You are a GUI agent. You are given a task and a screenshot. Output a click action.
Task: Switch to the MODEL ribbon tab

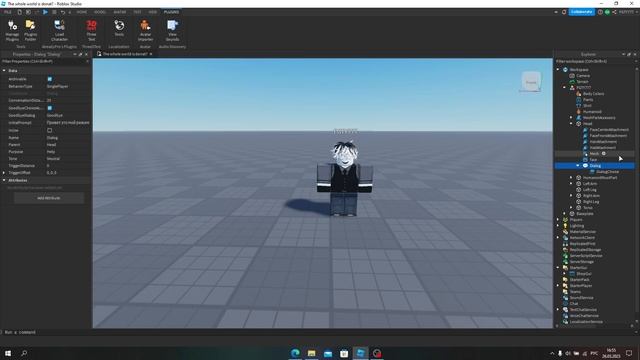click(x=100, y=12)
